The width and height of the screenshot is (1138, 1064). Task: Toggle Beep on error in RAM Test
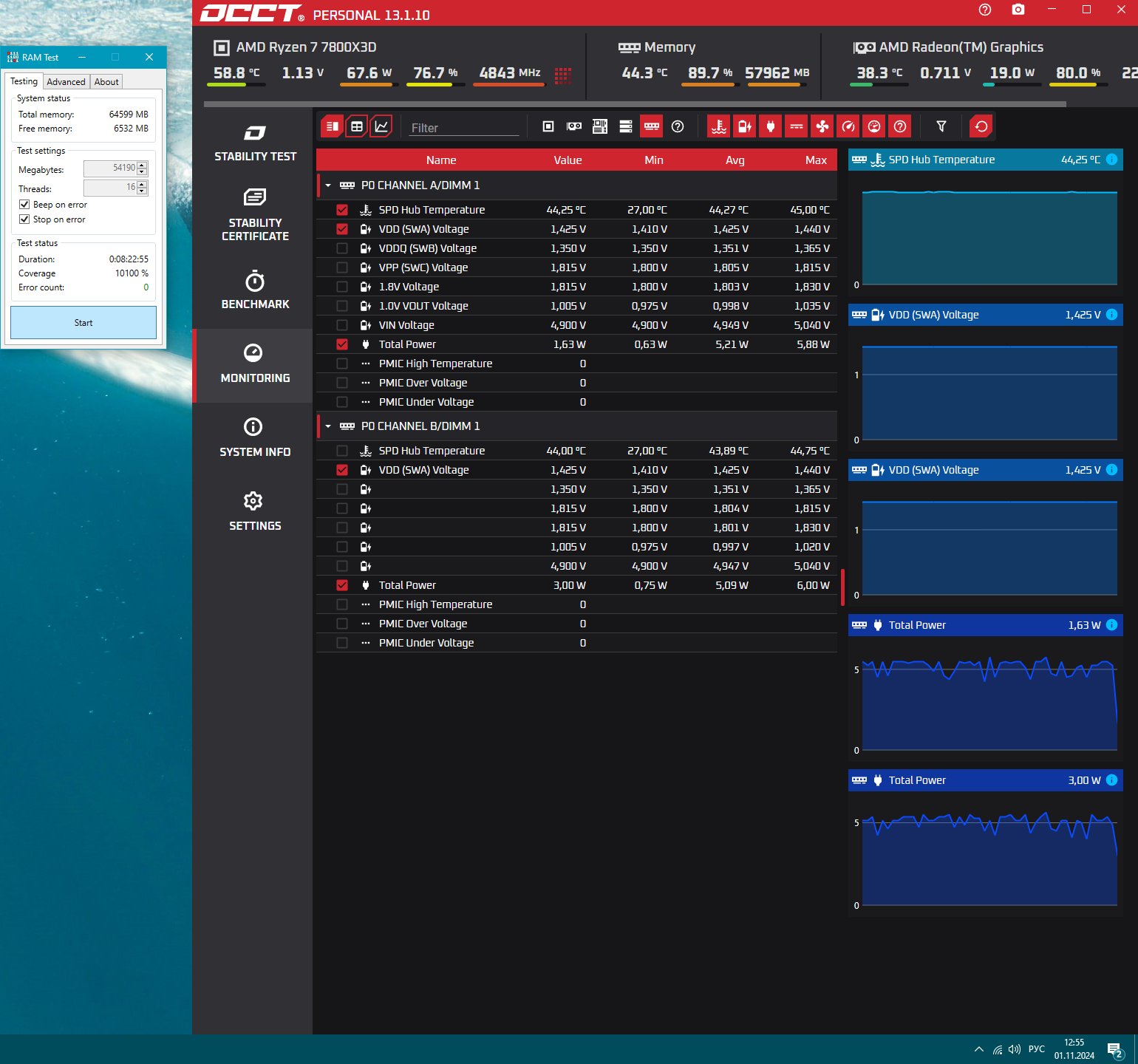[x=24, y=205]
